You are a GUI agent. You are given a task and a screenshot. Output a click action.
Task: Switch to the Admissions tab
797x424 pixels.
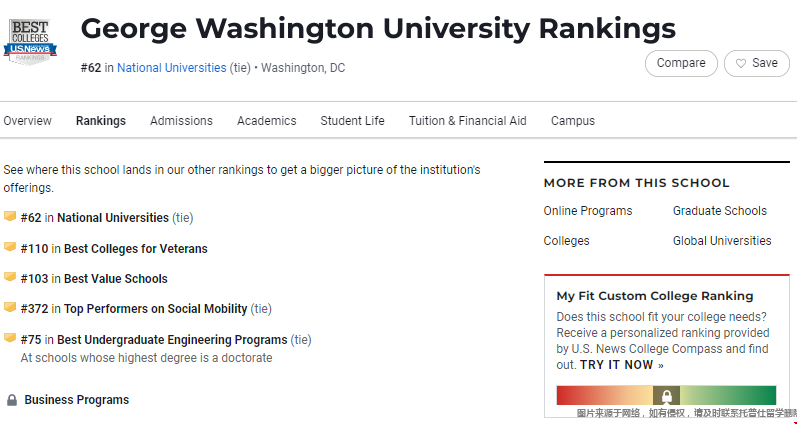pos(181,121)
